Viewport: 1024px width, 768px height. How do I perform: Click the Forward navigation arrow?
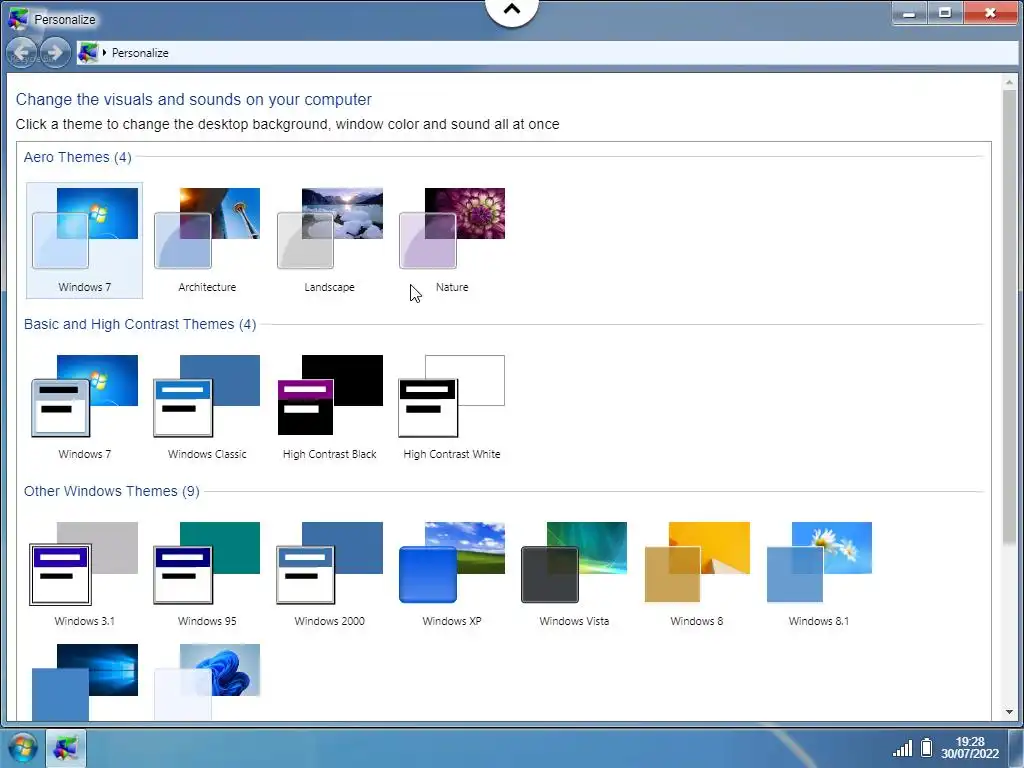coord(56,52)
